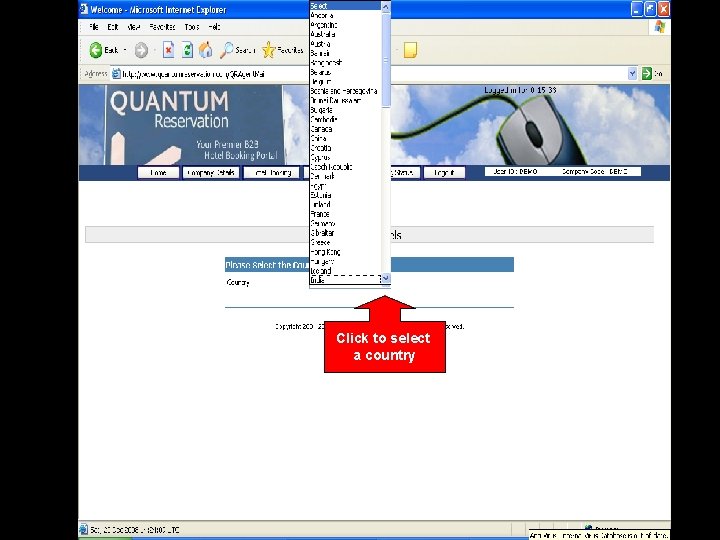Image resolution: width=720 pixels, height=540 pixels.
Task: Open the Edit menu
Action: click(112, 27)
